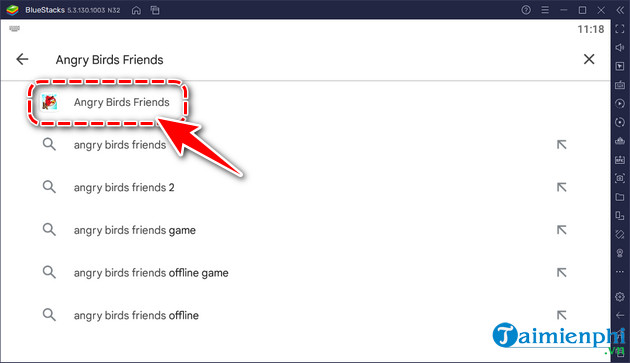This screenshot has width=630, height=363.
Task: Click the search magnifier beside 'angry birds friends game'
Action: pyautogui.click(x=49, y=230)
